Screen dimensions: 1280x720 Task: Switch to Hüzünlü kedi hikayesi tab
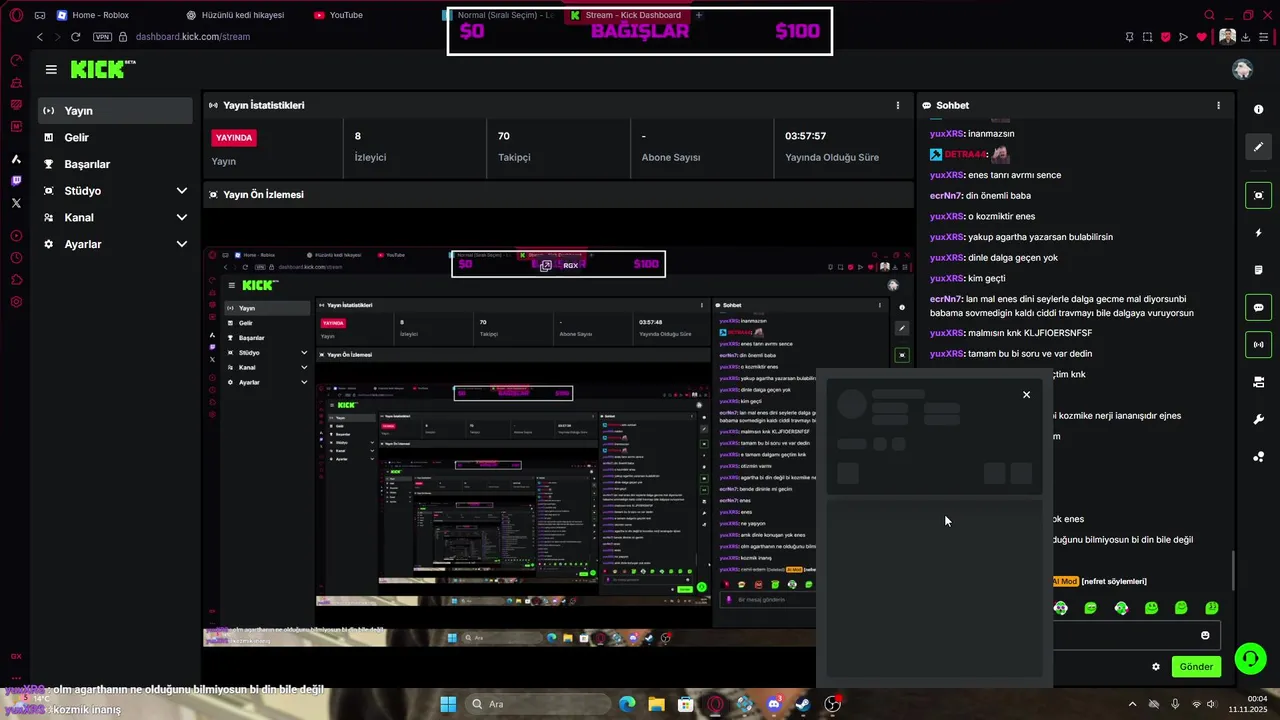pos(236,15)
